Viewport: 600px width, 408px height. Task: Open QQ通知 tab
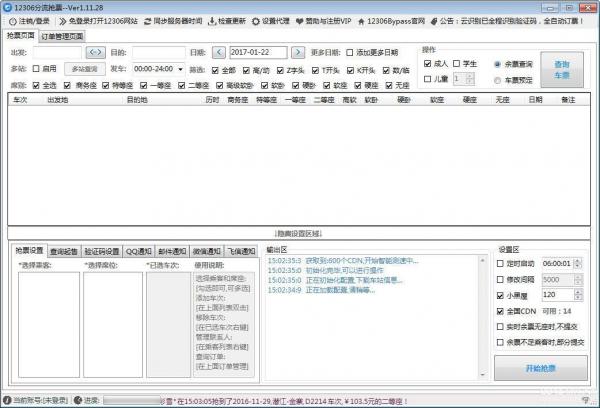pyautogui.click(x=139, y=251)
